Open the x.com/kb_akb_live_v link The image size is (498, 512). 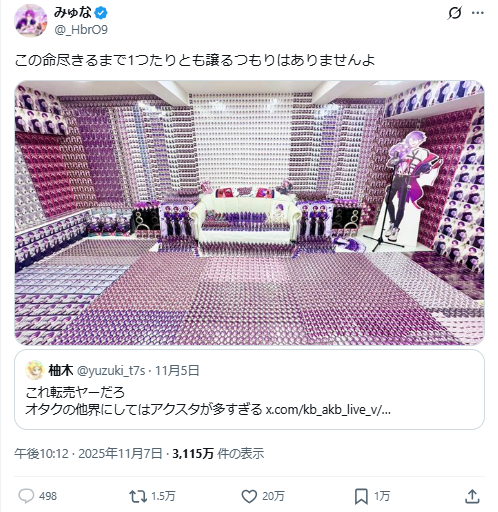[x=328, y=409]
